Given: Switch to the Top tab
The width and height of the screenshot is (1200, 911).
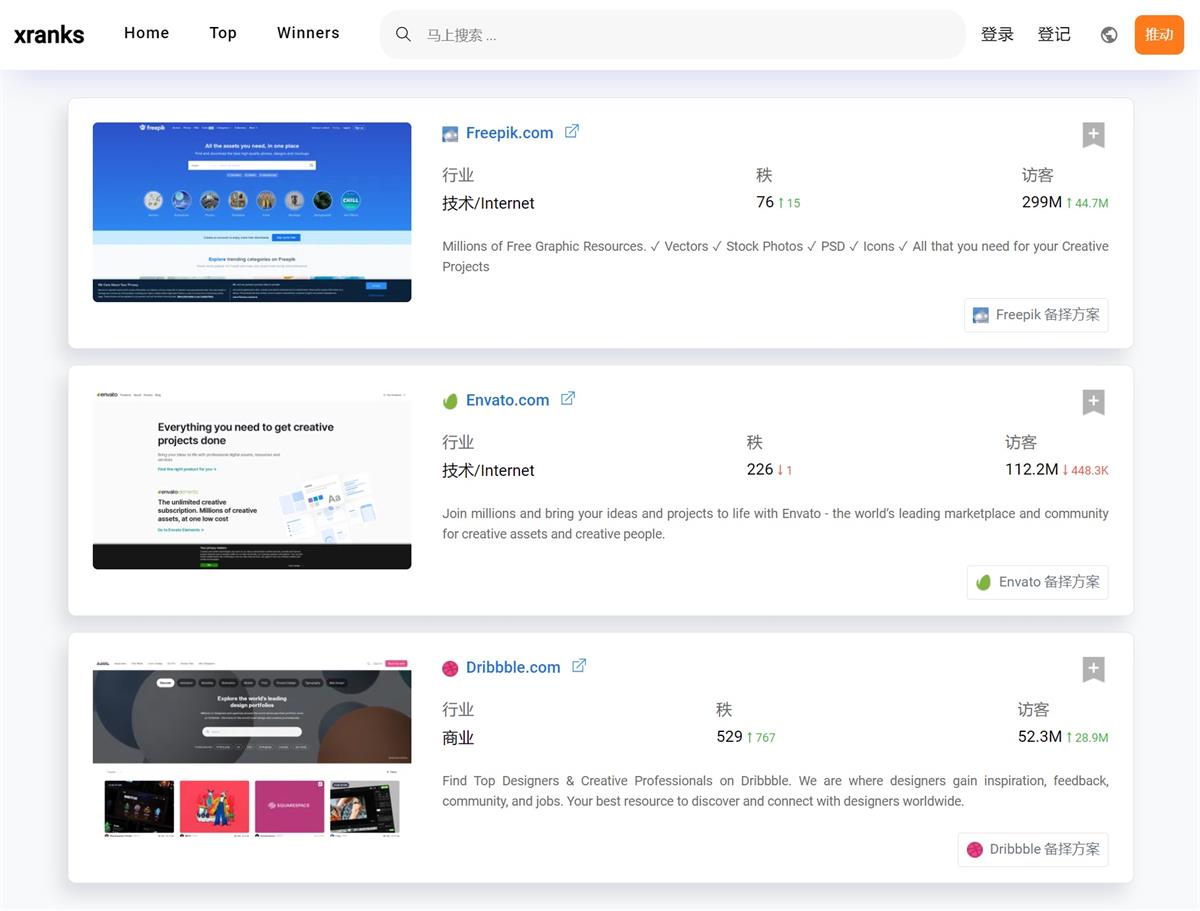Looking at the screenshot, I should click(x=222, y=32).
